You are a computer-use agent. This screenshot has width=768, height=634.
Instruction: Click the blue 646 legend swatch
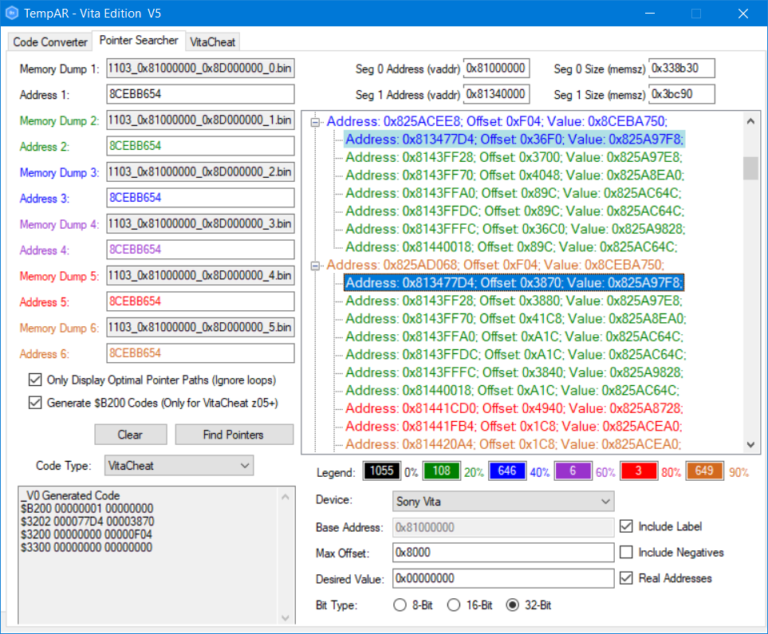coord(507,471)
